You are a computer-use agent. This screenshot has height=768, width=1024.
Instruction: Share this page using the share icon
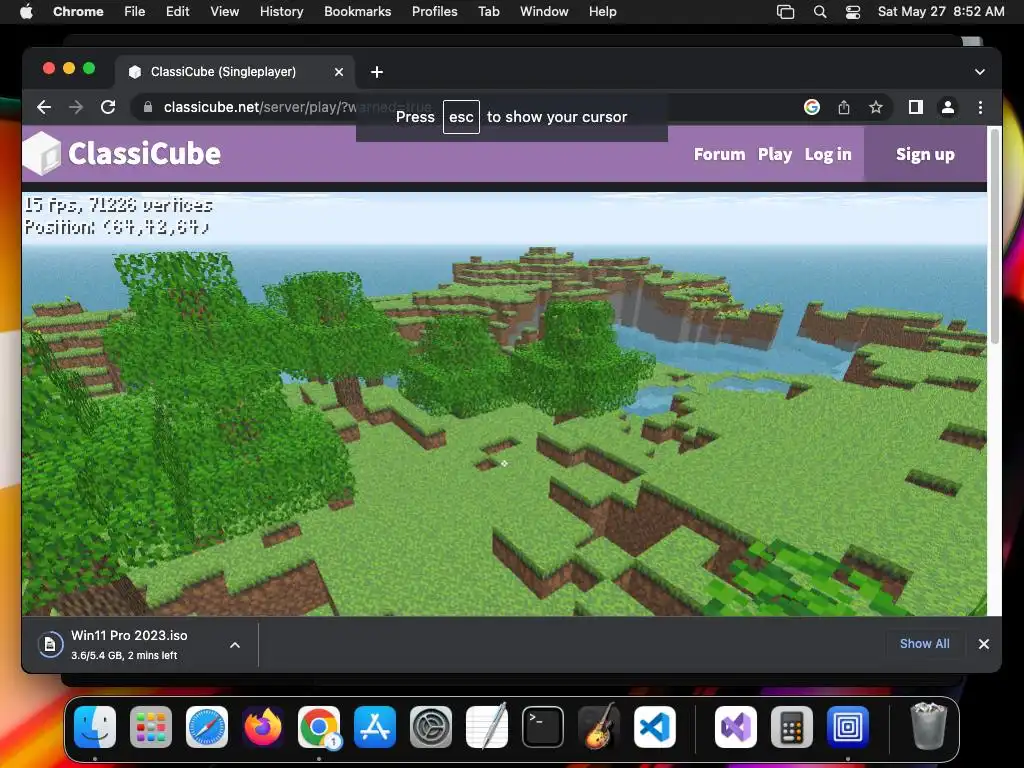[844, 107]
